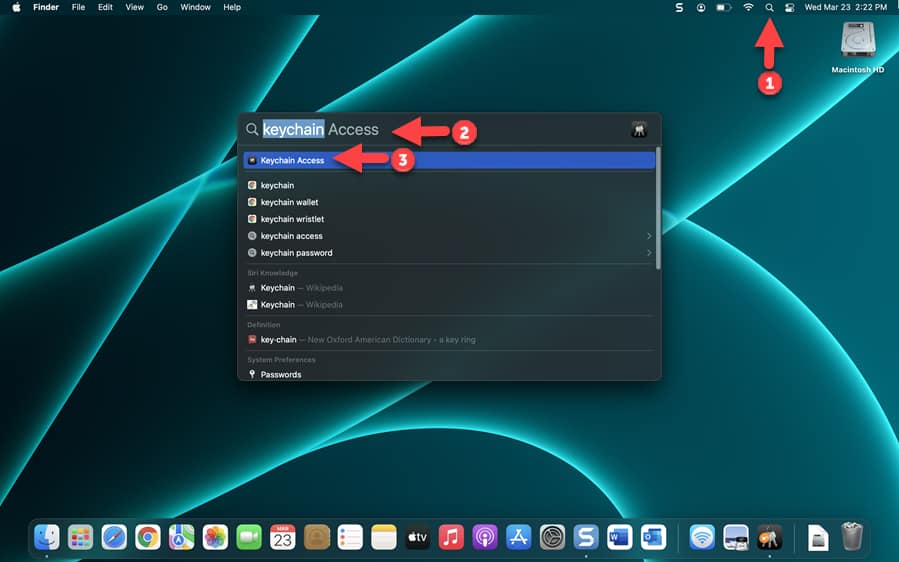
Task: Open Finder from the Dock
Action: (46, 537)
